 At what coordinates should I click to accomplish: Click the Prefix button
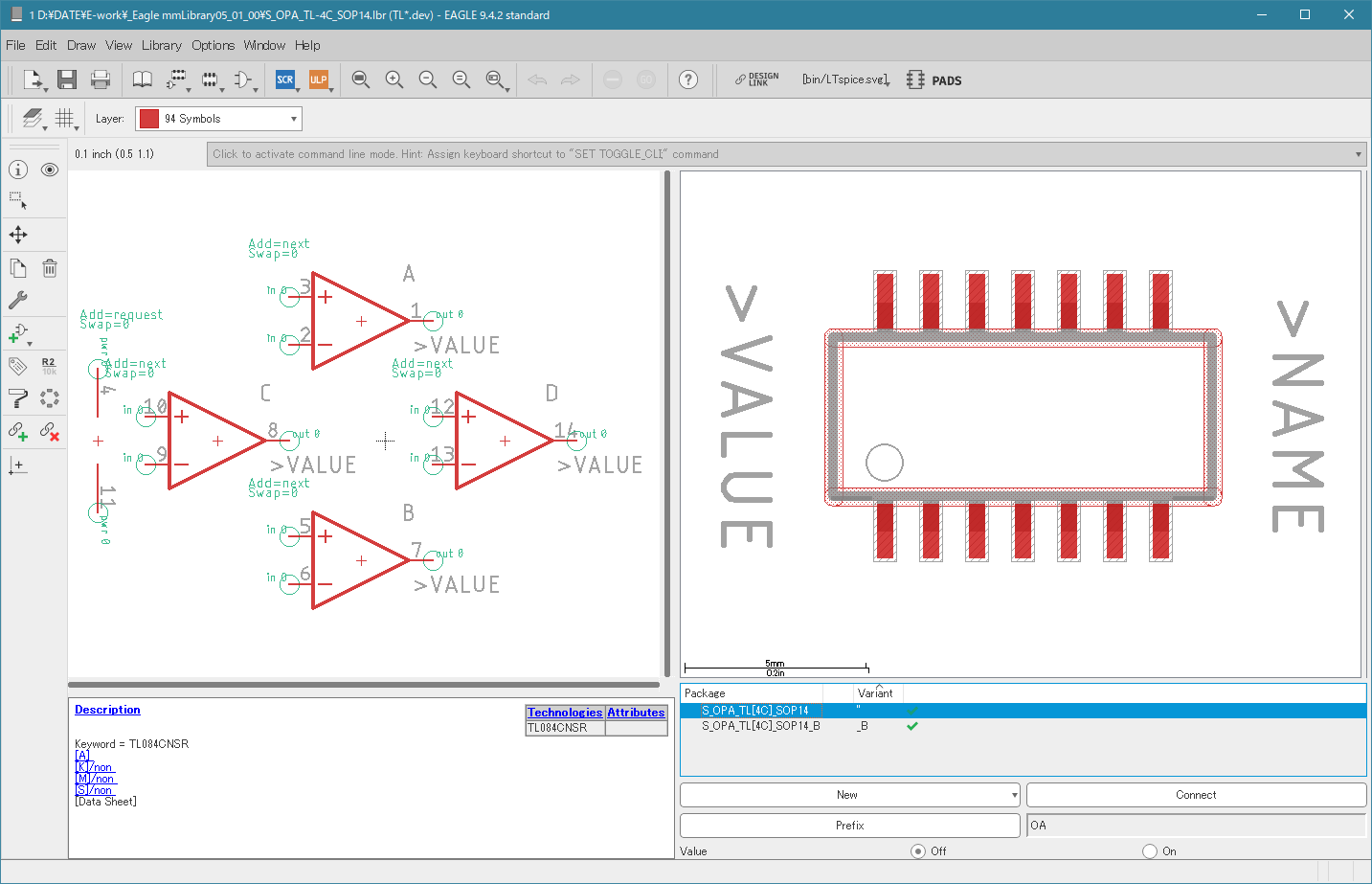(849, 826)
